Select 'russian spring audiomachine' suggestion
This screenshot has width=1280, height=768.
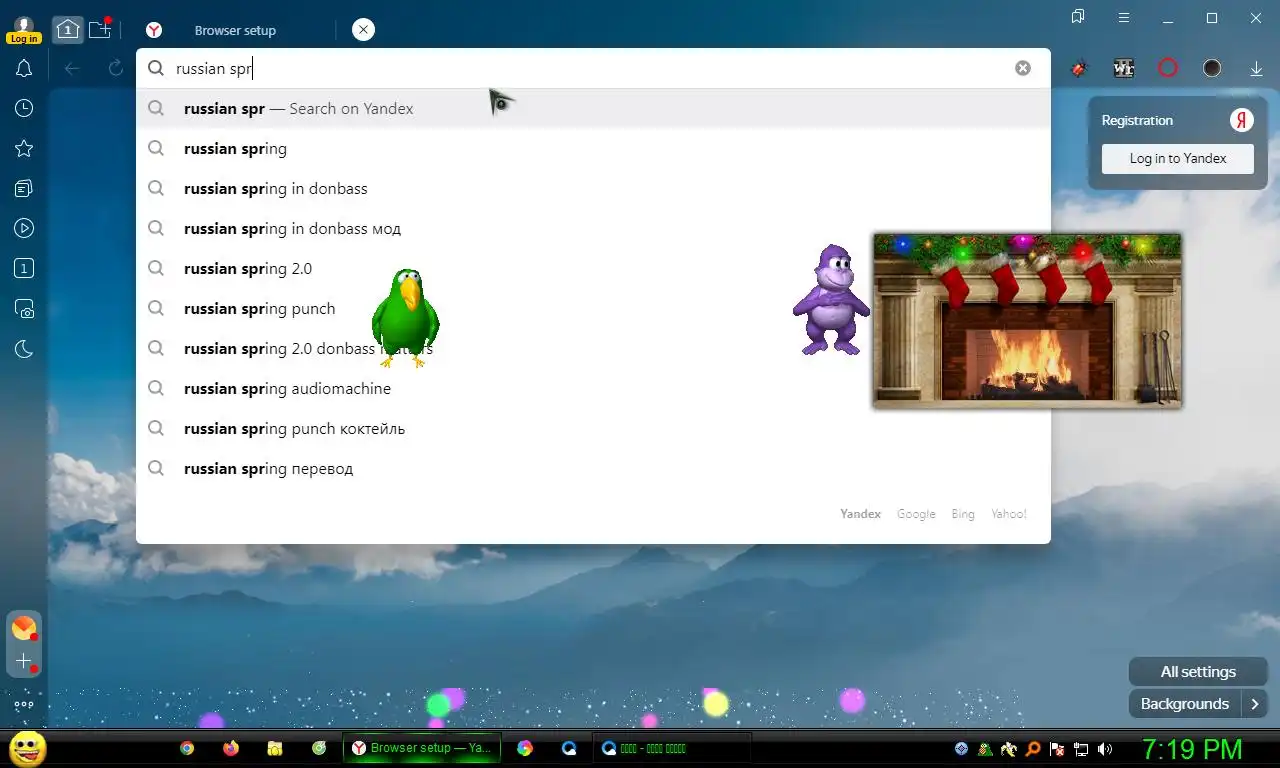593,388
